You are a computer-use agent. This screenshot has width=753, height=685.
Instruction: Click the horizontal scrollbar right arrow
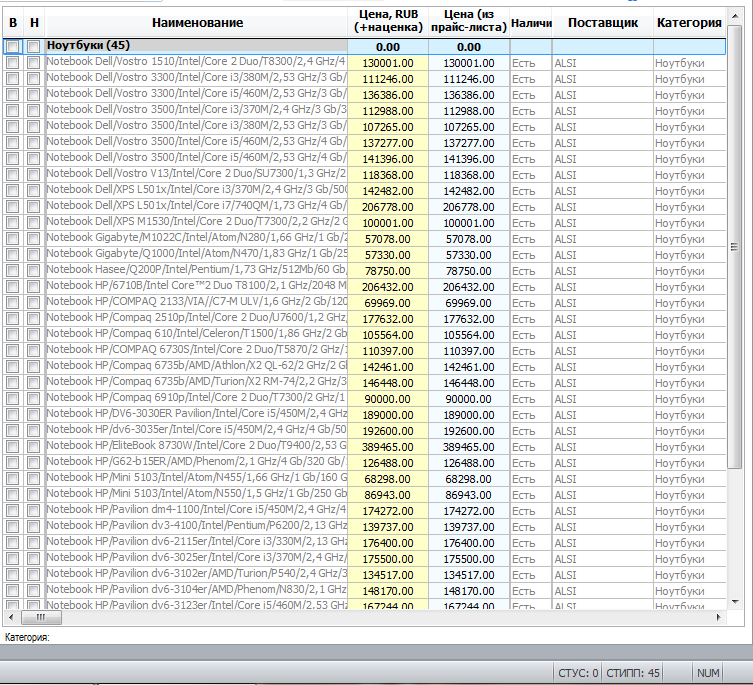tap(718, 617)
